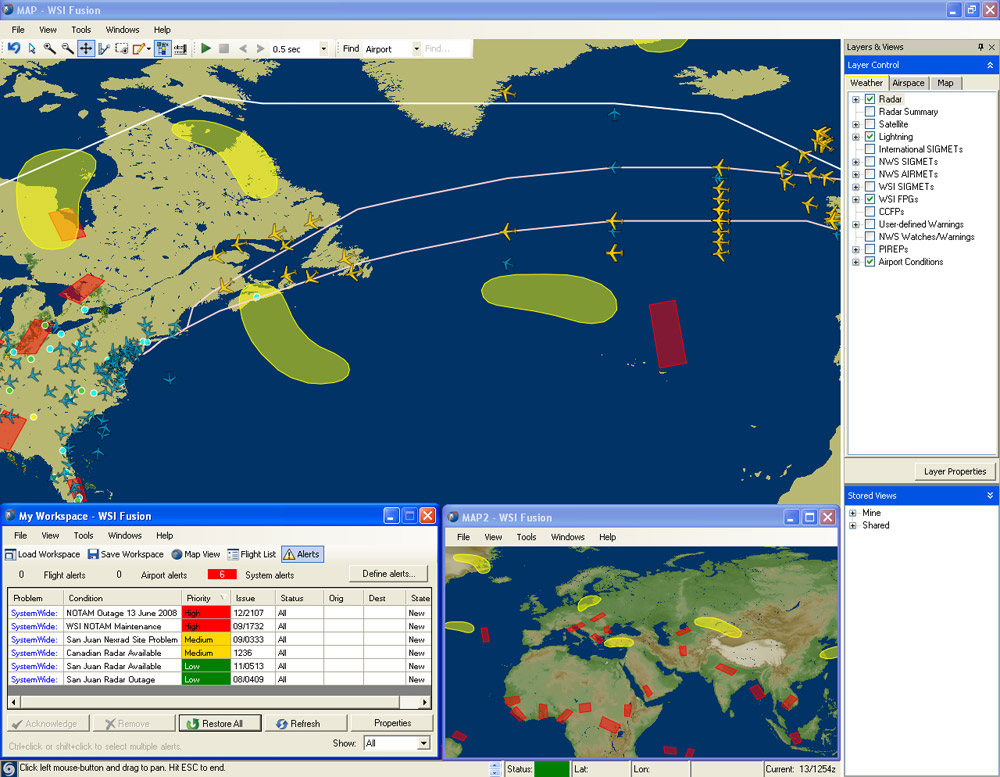Enable the Radar Summary layer
The width and height of the screenshot is (1000, 777).
870,112
